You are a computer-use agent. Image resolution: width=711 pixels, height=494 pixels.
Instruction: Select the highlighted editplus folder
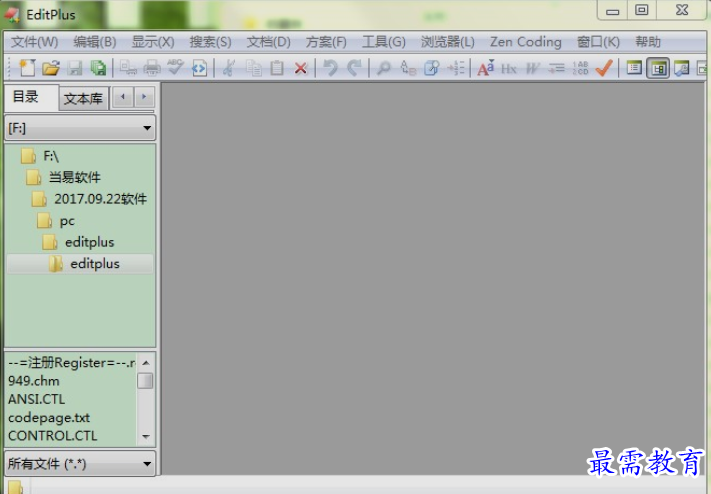coord(80,264)
